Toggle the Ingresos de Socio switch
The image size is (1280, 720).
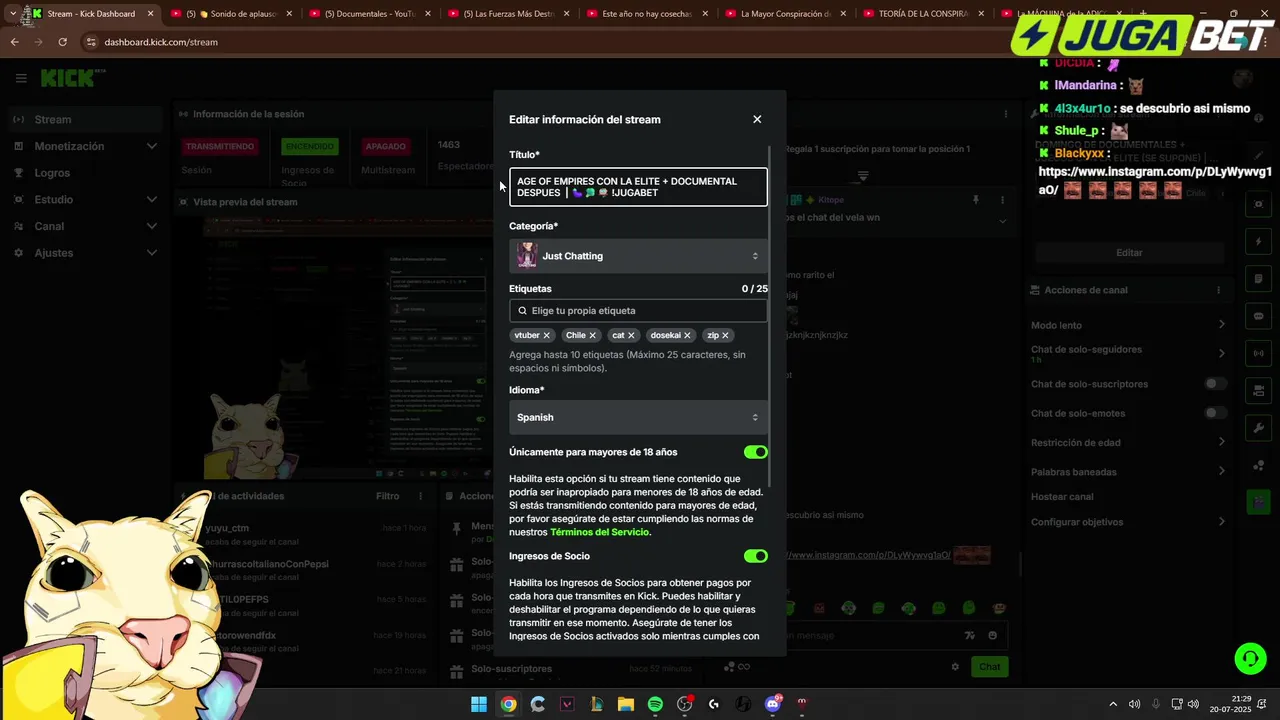755,556
